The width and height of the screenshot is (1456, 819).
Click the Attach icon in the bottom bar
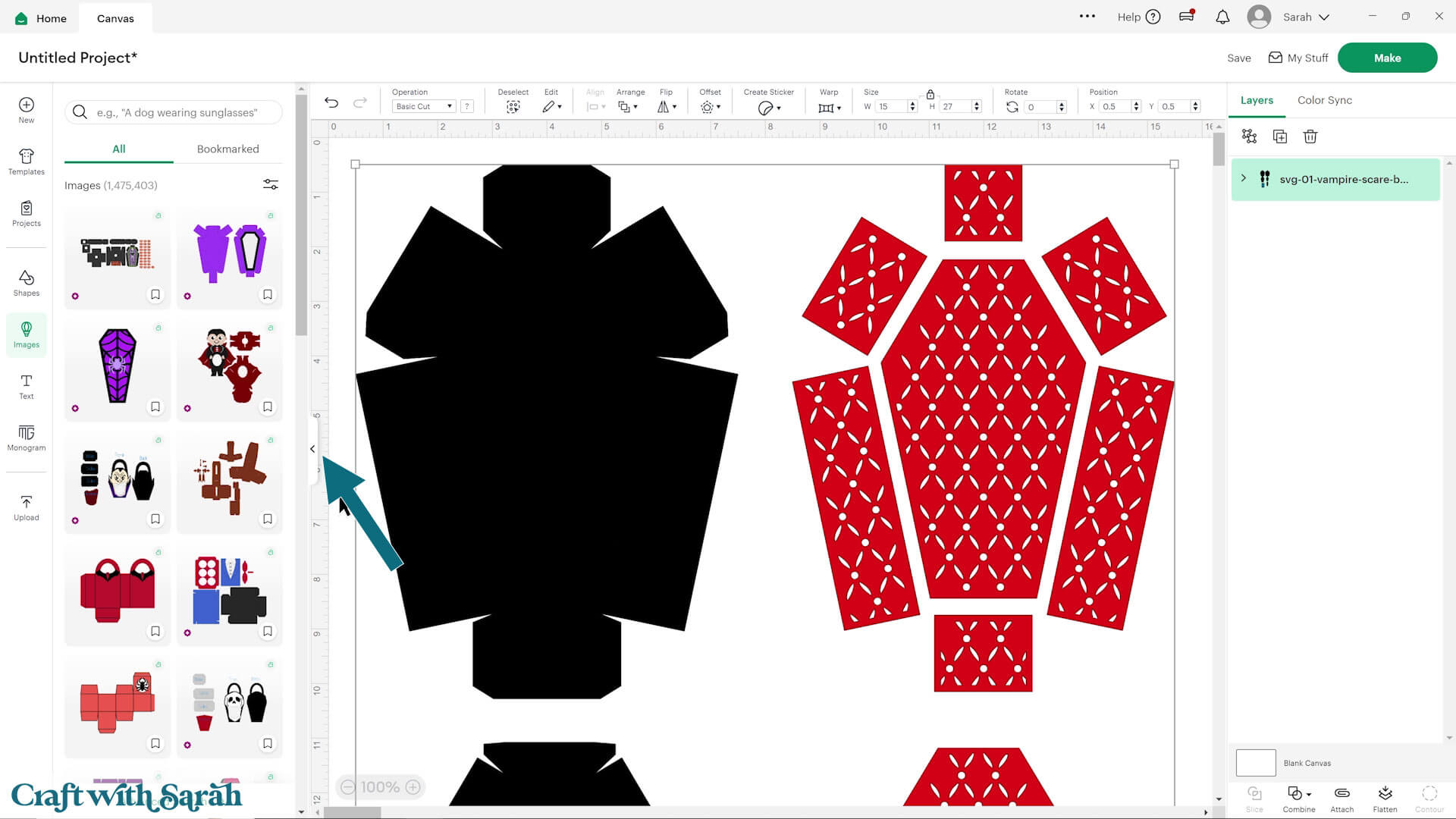pyautogui.click(x=1341, y=798)
